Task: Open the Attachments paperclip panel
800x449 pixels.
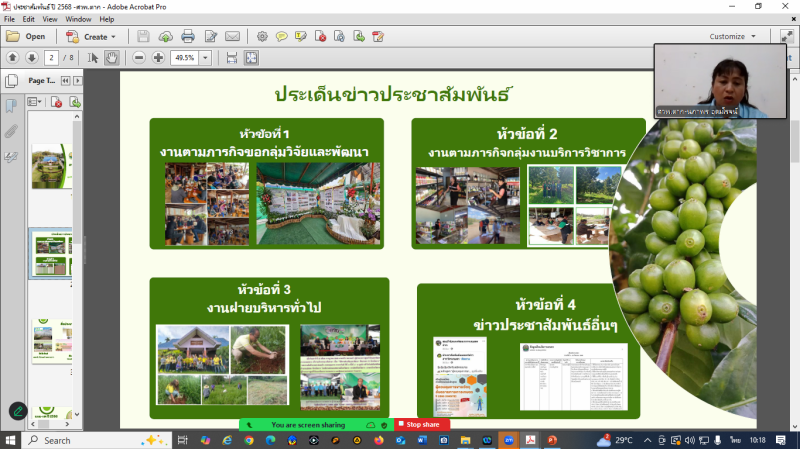Action: (11, 131)
